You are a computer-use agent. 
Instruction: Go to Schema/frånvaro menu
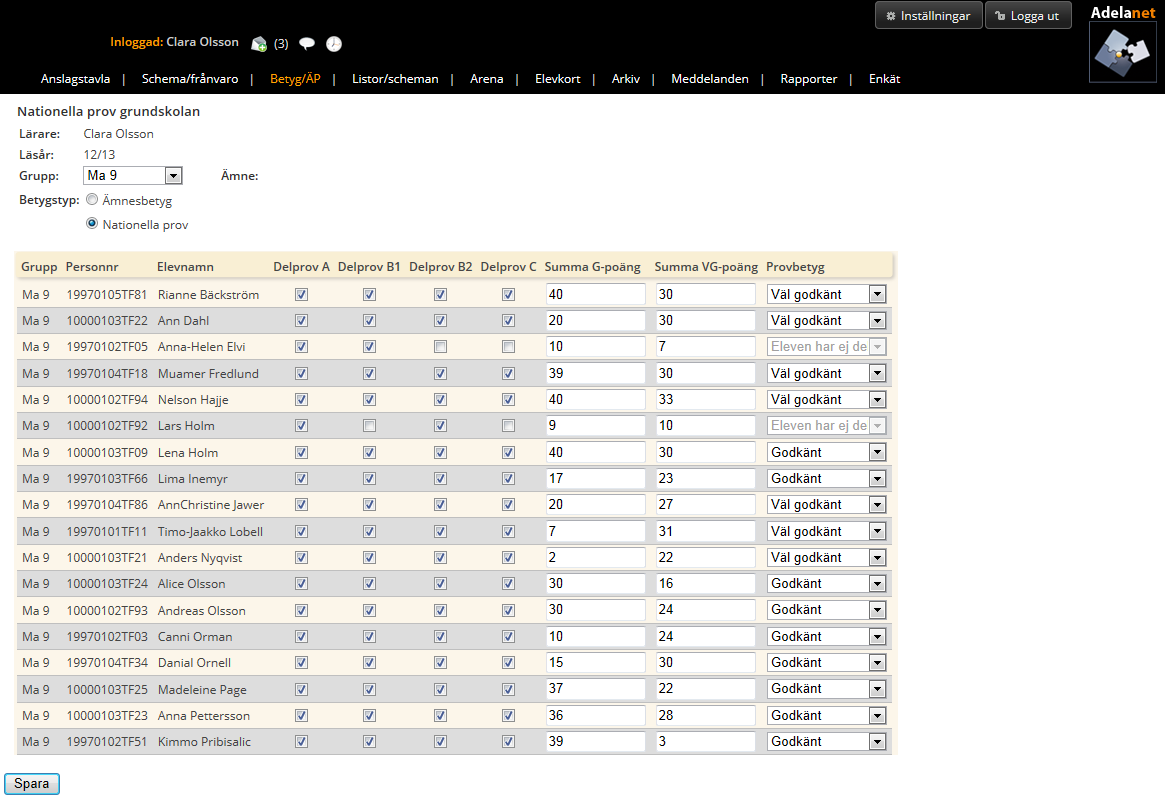coord(190,79)
